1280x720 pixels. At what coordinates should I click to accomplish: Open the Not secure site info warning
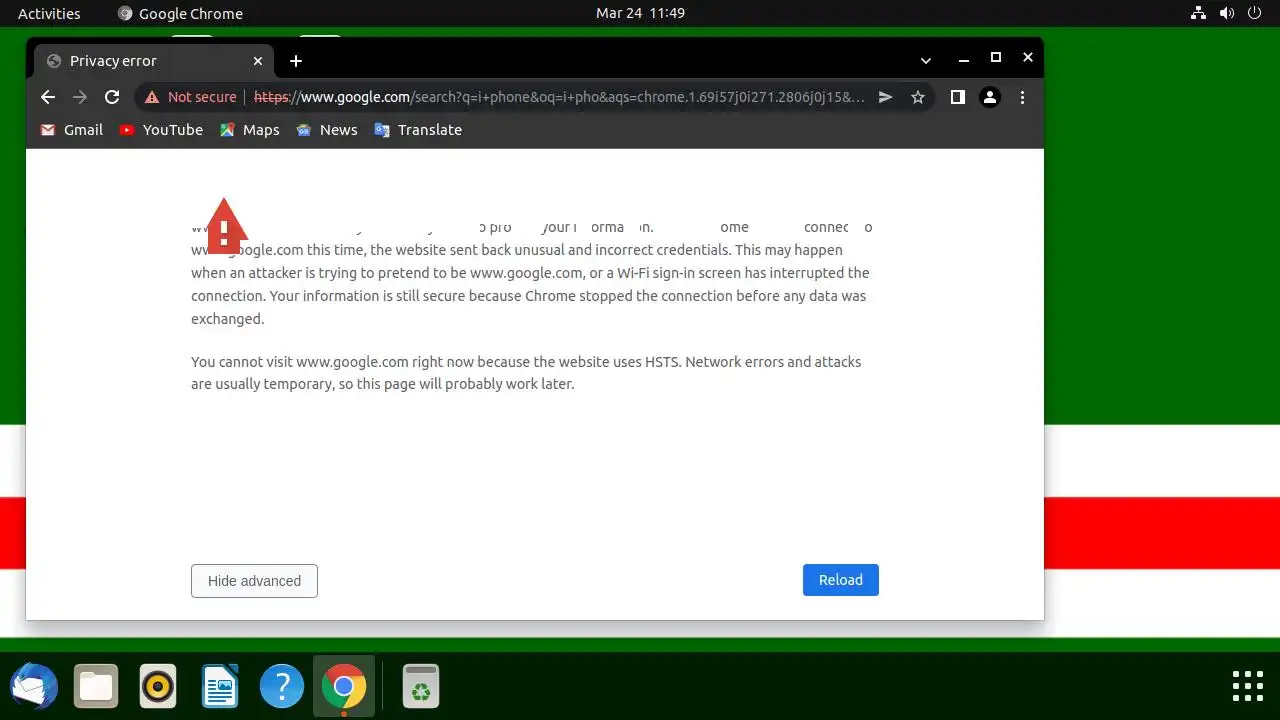click(190, 97)
